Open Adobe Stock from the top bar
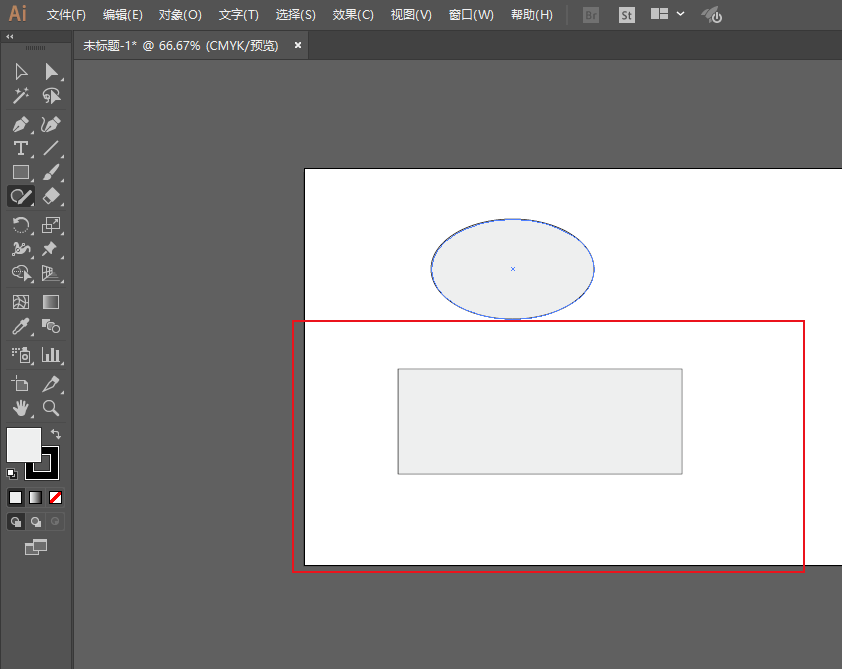 [x=626, y=14]
